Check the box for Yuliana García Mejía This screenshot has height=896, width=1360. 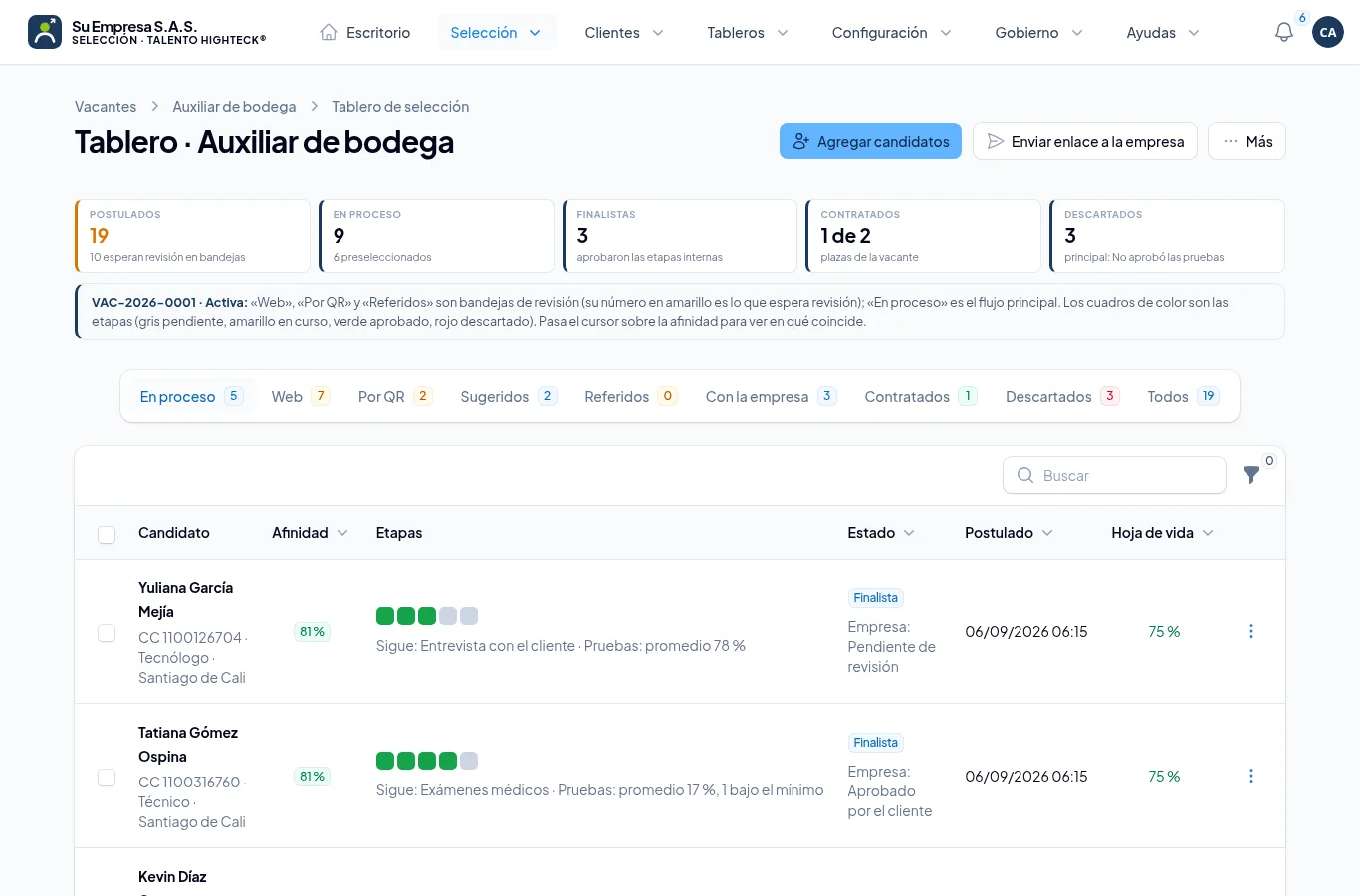(107, 633)
